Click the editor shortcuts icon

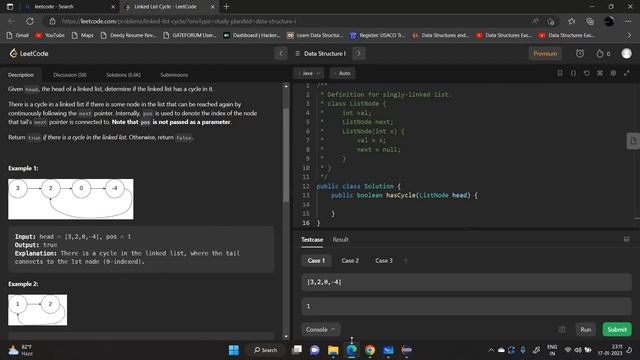pyautogui.click(x=600, y=73)
